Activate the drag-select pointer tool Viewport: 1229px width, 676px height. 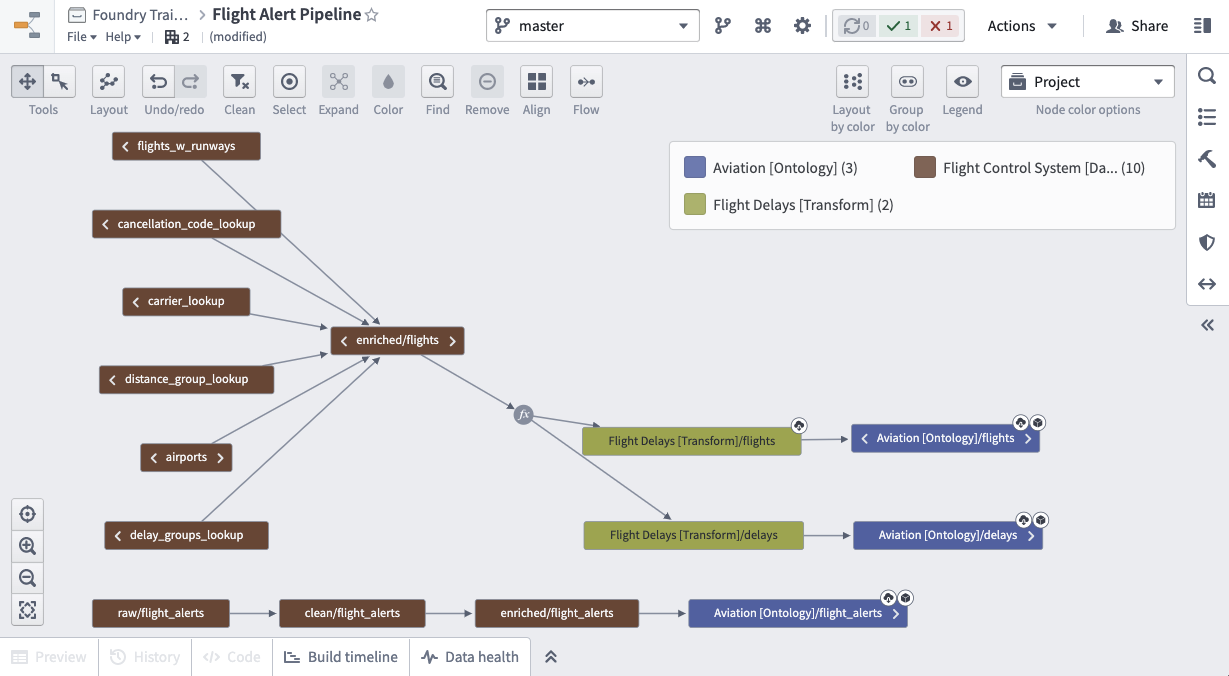pos(60,82)
